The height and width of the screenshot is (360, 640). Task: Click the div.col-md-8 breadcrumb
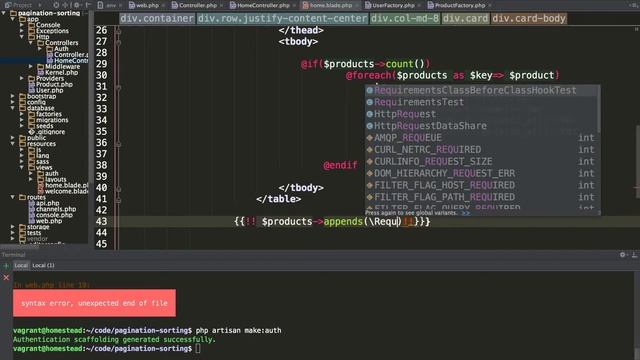click(x=404, y=18)
